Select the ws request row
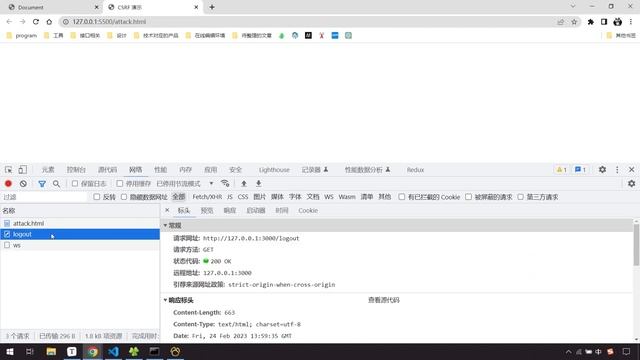Screen dimensions: 640x360 click(x=80, y=245)
